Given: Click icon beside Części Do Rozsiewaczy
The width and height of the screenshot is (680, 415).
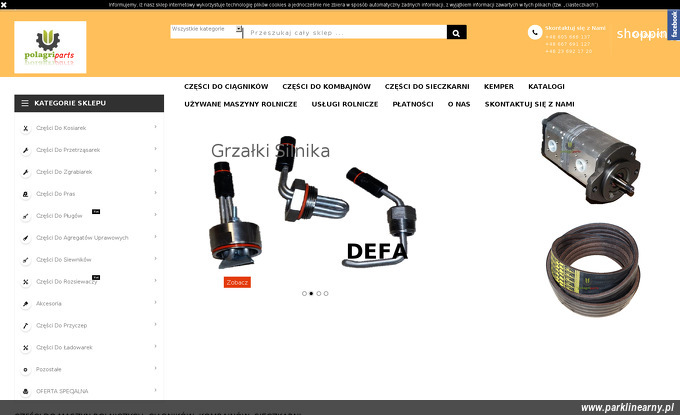Looking at the screenshot, I should (x=26, y=282).
